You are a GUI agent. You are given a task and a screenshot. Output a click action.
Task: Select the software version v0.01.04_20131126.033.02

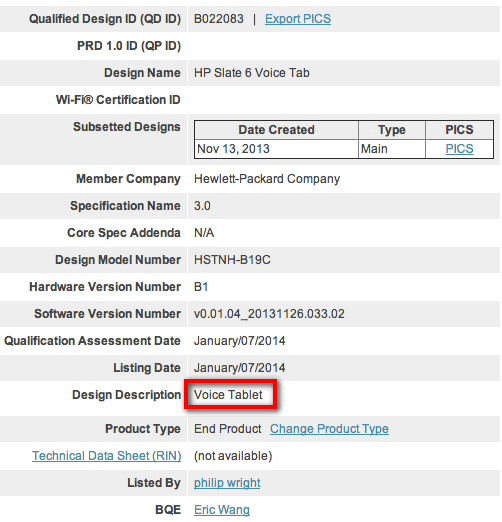269,314
